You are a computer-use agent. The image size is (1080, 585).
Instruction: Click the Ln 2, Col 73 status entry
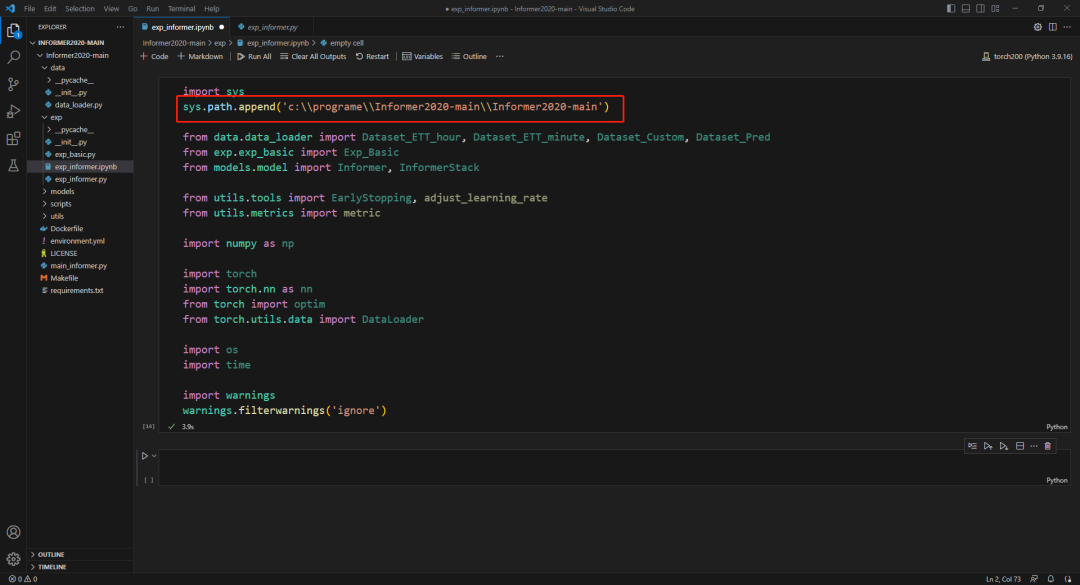pyautogui.click(x=1004, y=579)
